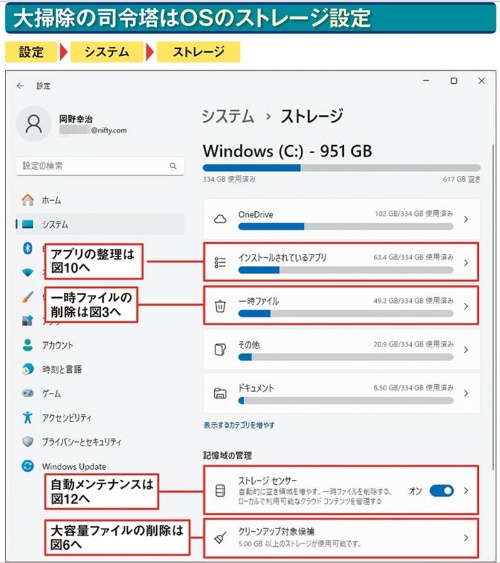The height and width of the screenshot is (563, 500).
Task: Open 時刻と言語 settings page
Action: (62, 369)
